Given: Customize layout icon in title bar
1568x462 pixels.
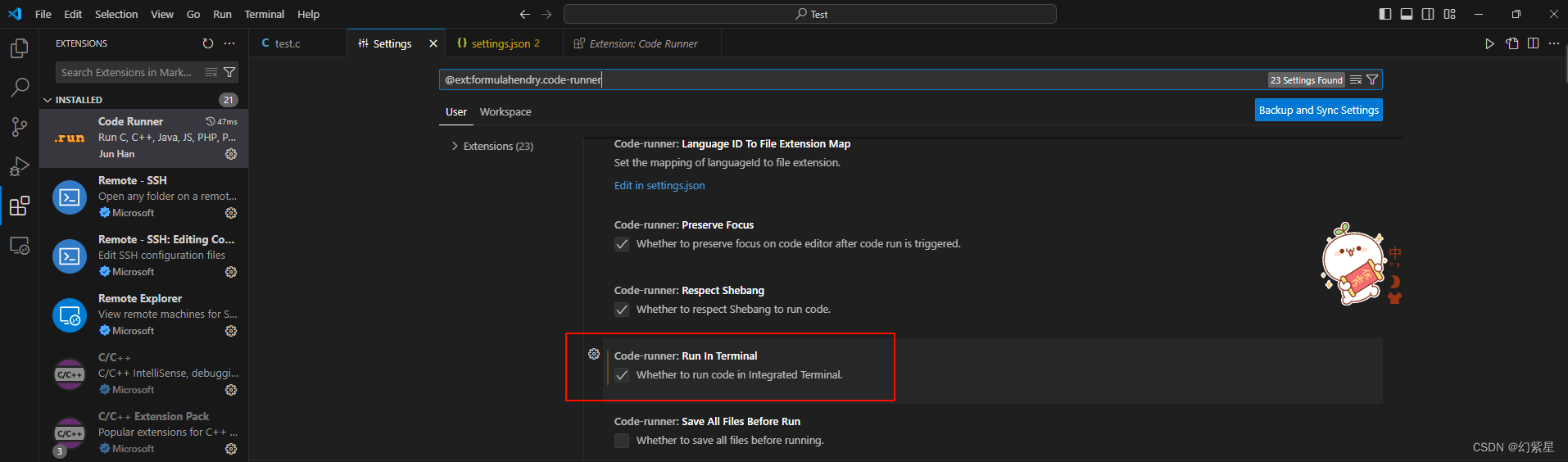Looking at the screenshot, I should pos(1449,14).
